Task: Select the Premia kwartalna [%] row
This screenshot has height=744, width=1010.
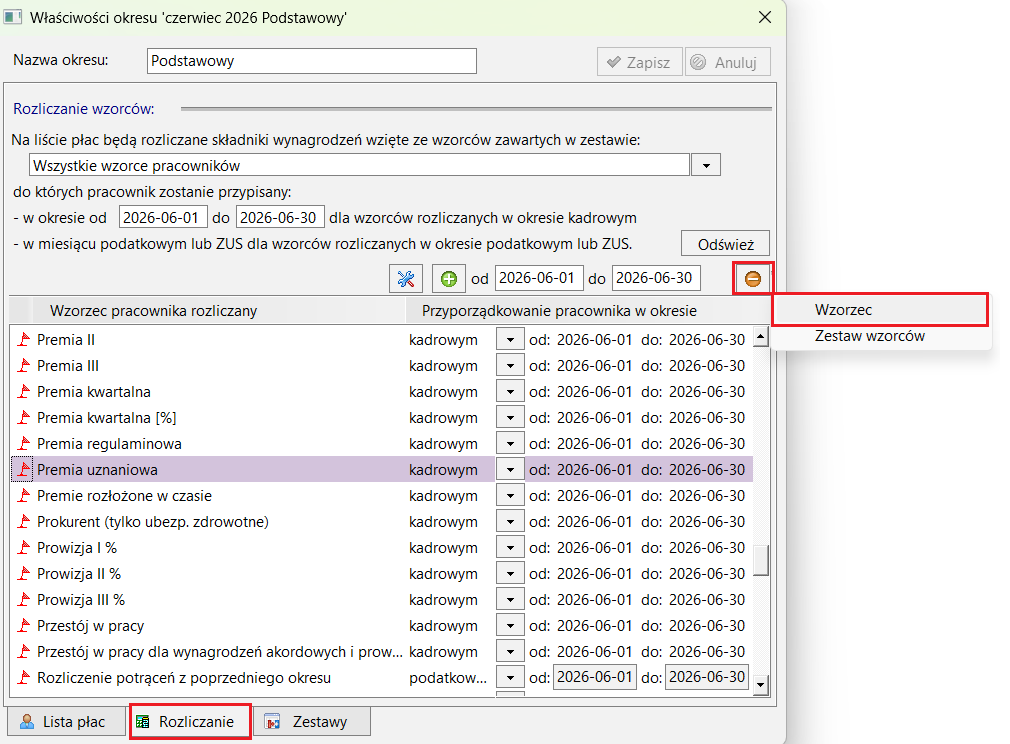Action: (382, 417)
